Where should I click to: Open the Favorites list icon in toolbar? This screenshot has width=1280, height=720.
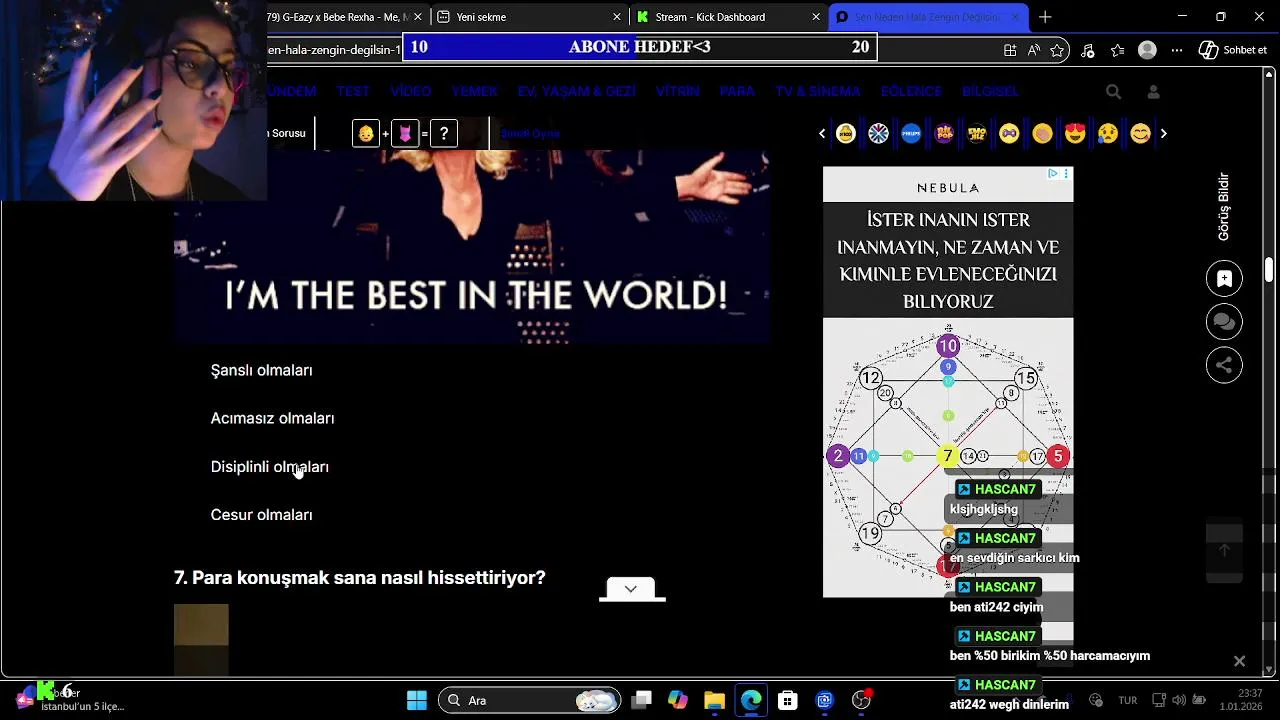pos(1118,50)
